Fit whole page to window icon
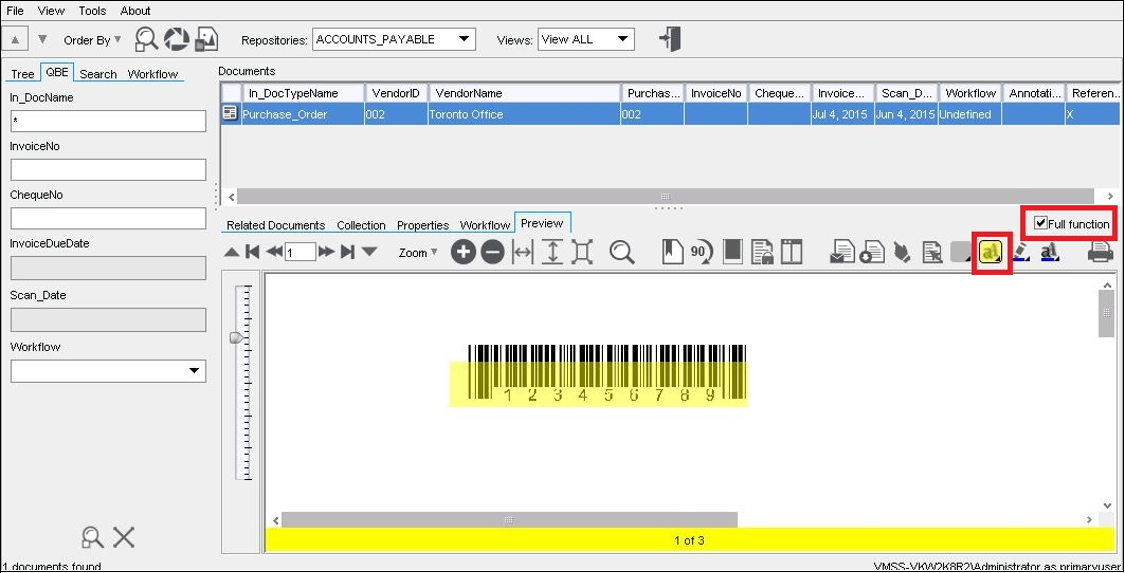The image size is (1125, 573). 582,252
